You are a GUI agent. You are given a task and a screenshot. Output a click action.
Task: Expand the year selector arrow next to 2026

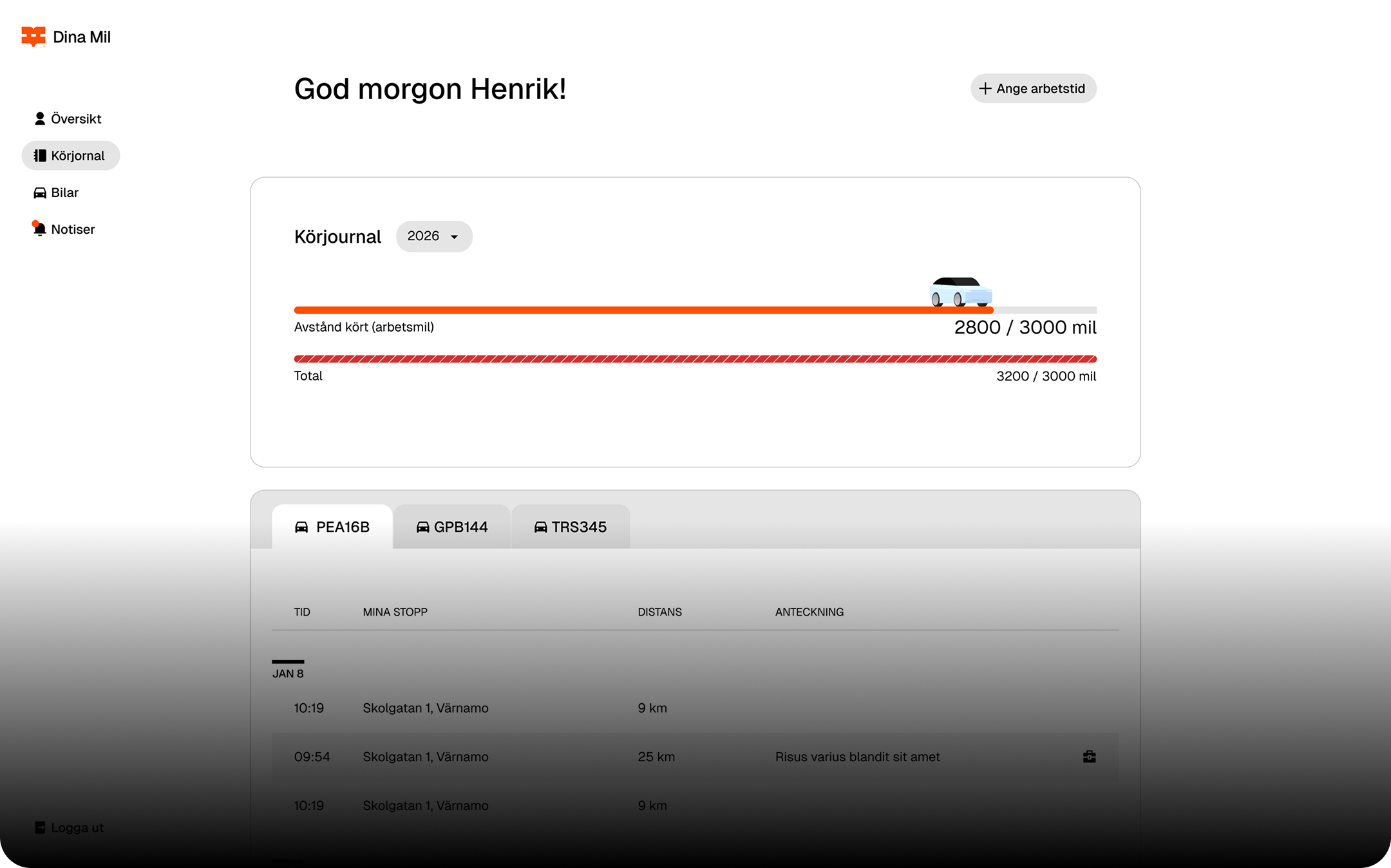(454, 237)
